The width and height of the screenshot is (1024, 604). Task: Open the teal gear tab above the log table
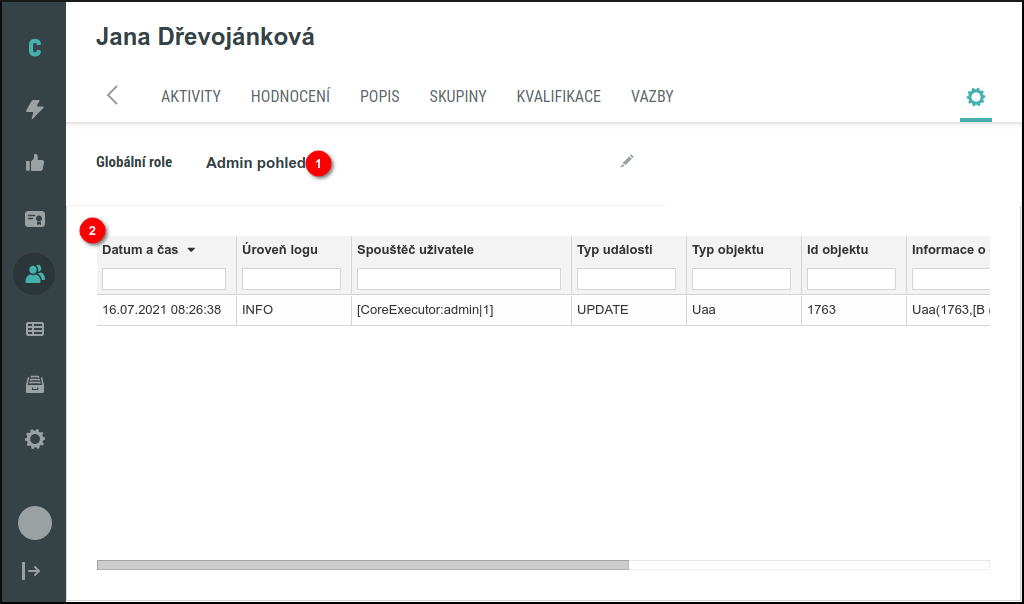click(x=975, y=95)
